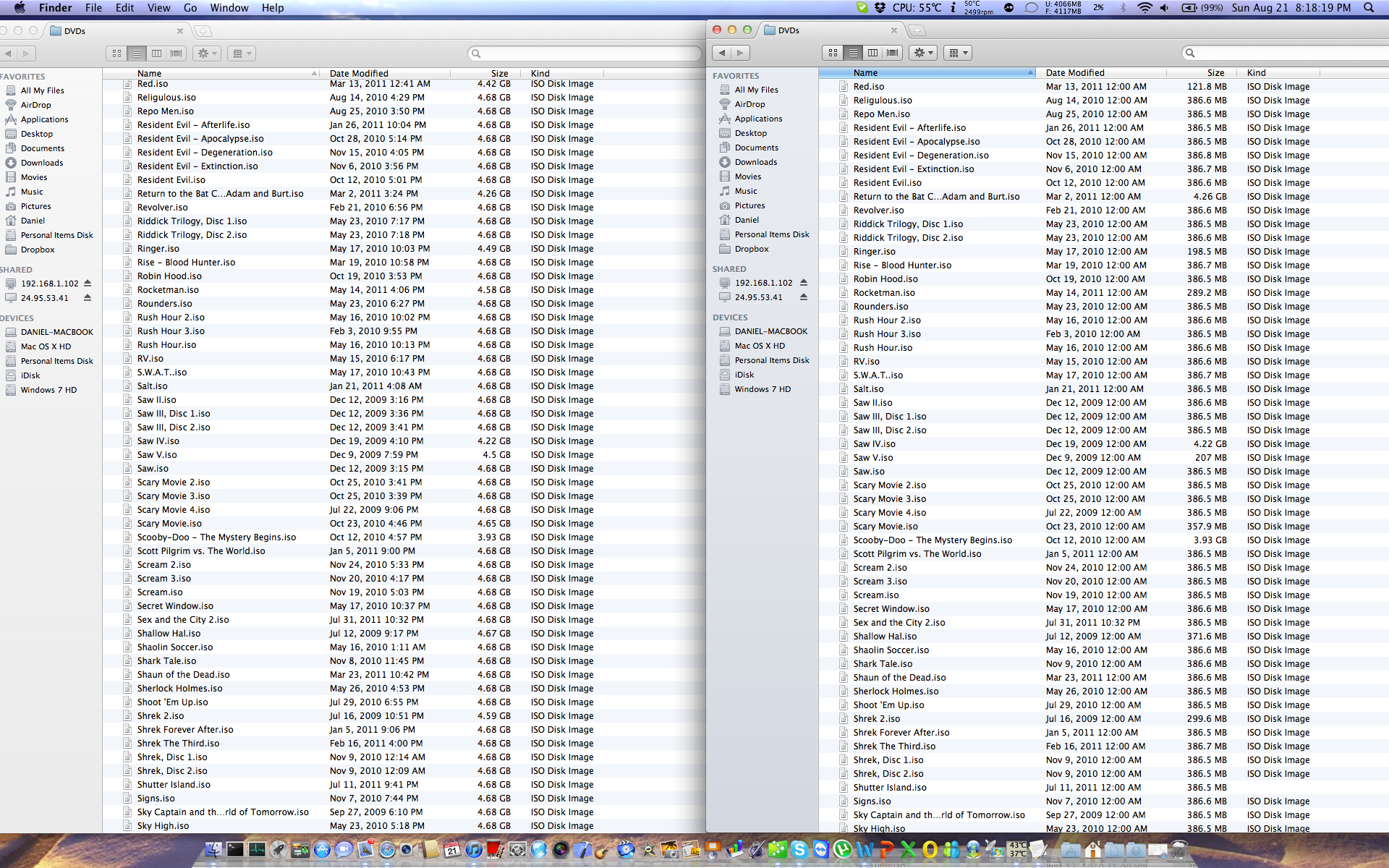Open Movies in right window sidebar
The width and height of the screenshot is (1389, 868).
747,176
